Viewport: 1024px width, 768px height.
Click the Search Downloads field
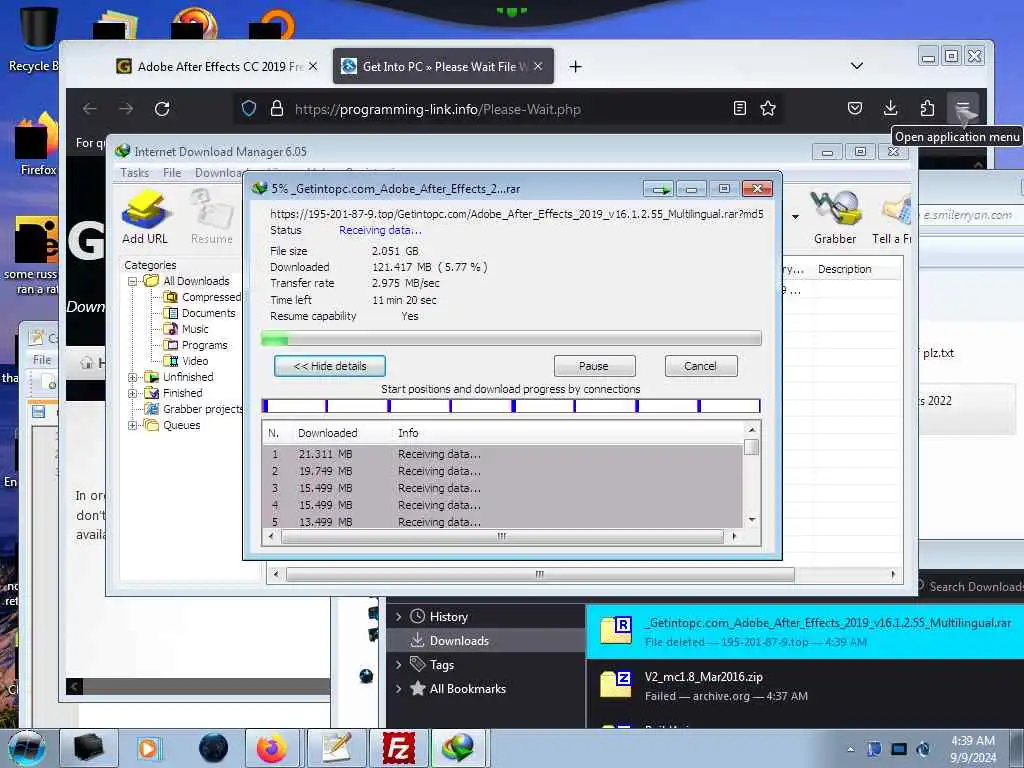click(x=969, y=586)
